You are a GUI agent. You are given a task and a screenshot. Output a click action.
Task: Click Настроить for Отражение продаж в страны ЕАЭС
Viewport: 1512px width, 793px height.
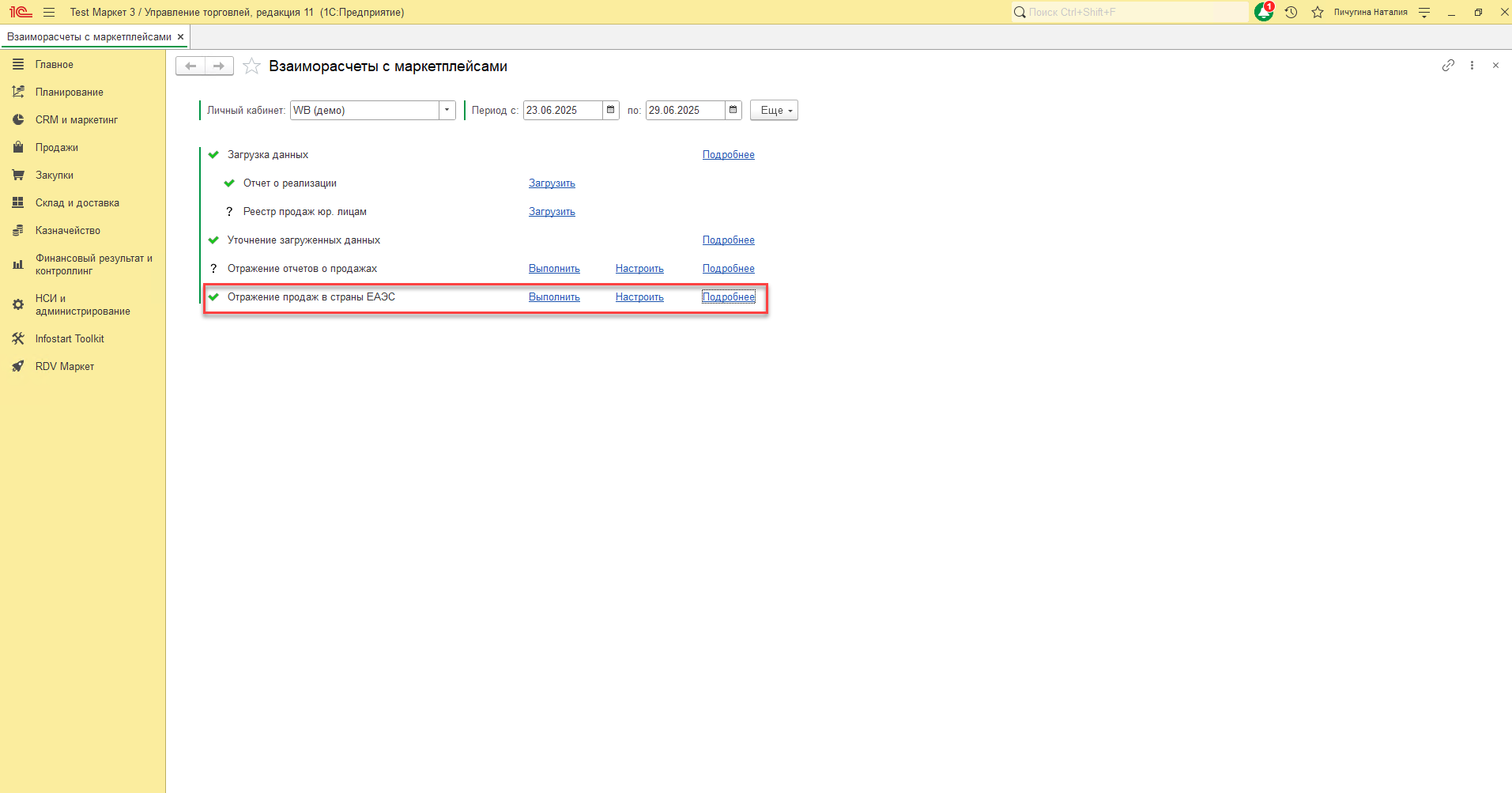coord(639,297)
